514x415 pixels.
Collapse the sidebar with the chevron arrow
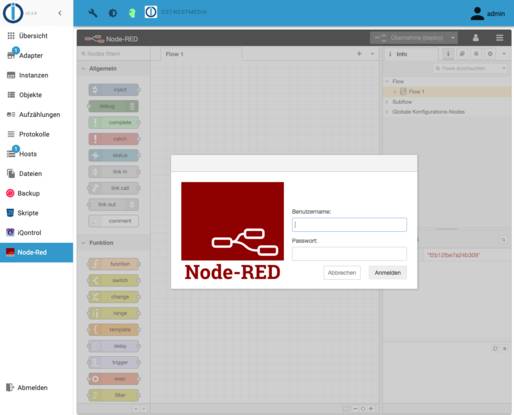pos(60,13)
